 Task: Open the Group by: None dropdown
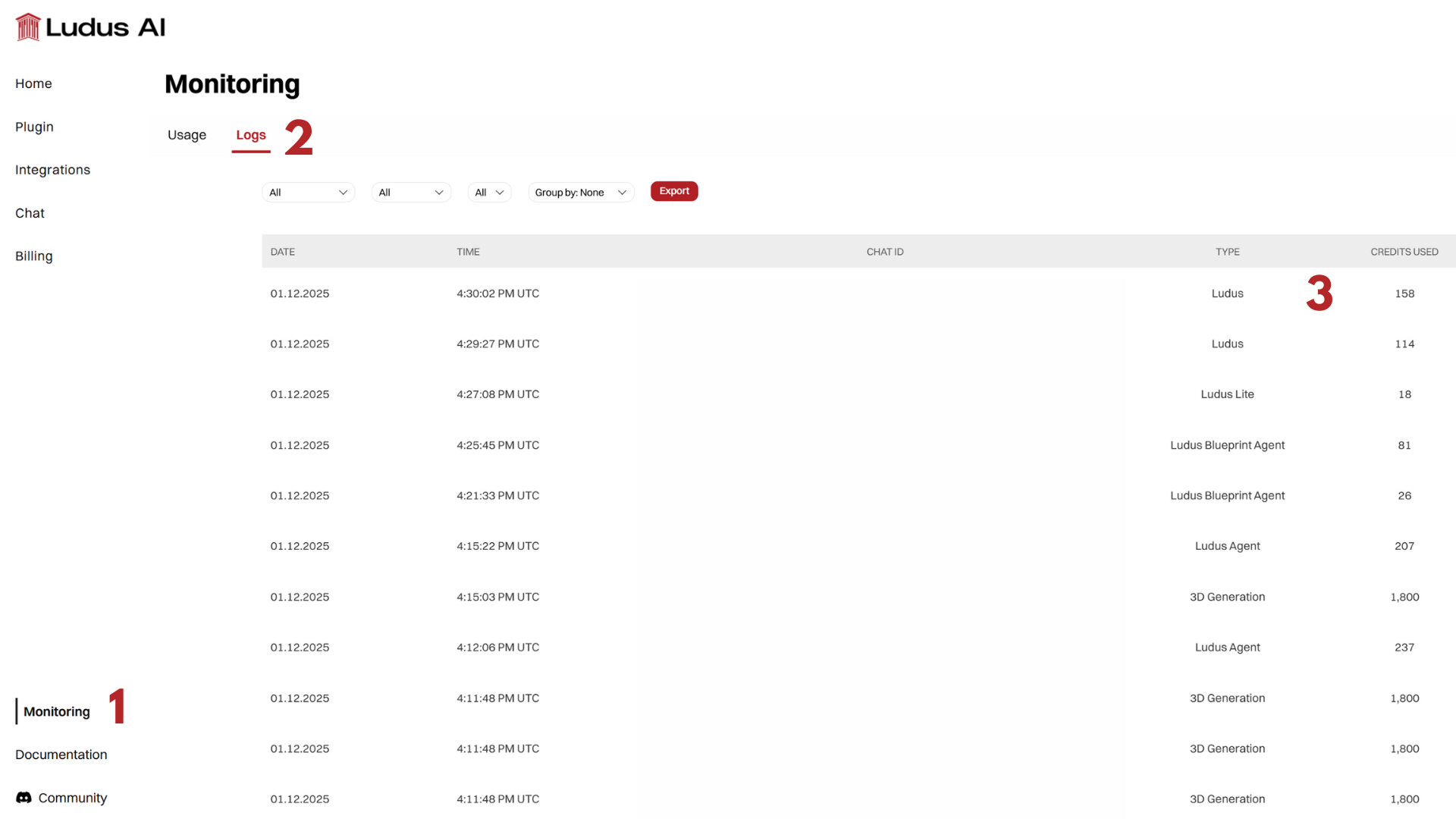pos(581,193)
